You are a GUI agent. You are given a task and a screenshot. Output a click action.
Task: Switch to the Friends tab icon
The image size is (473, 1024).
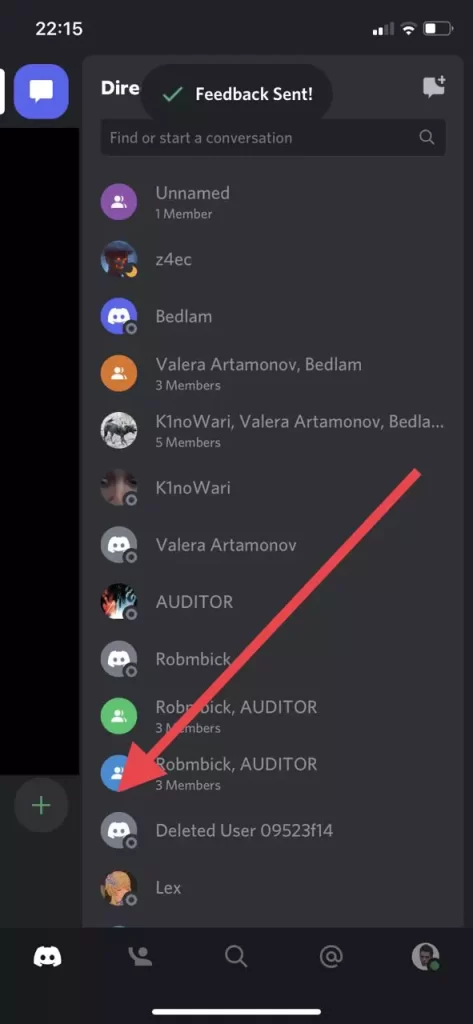click(x=140, y=957)
